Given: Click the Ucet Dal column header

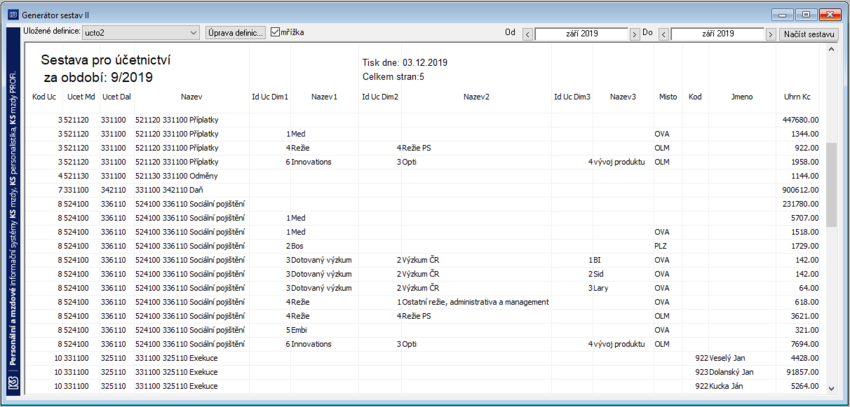Looking at the screenshot, I should pyautogui.click(x=117, y=97).
